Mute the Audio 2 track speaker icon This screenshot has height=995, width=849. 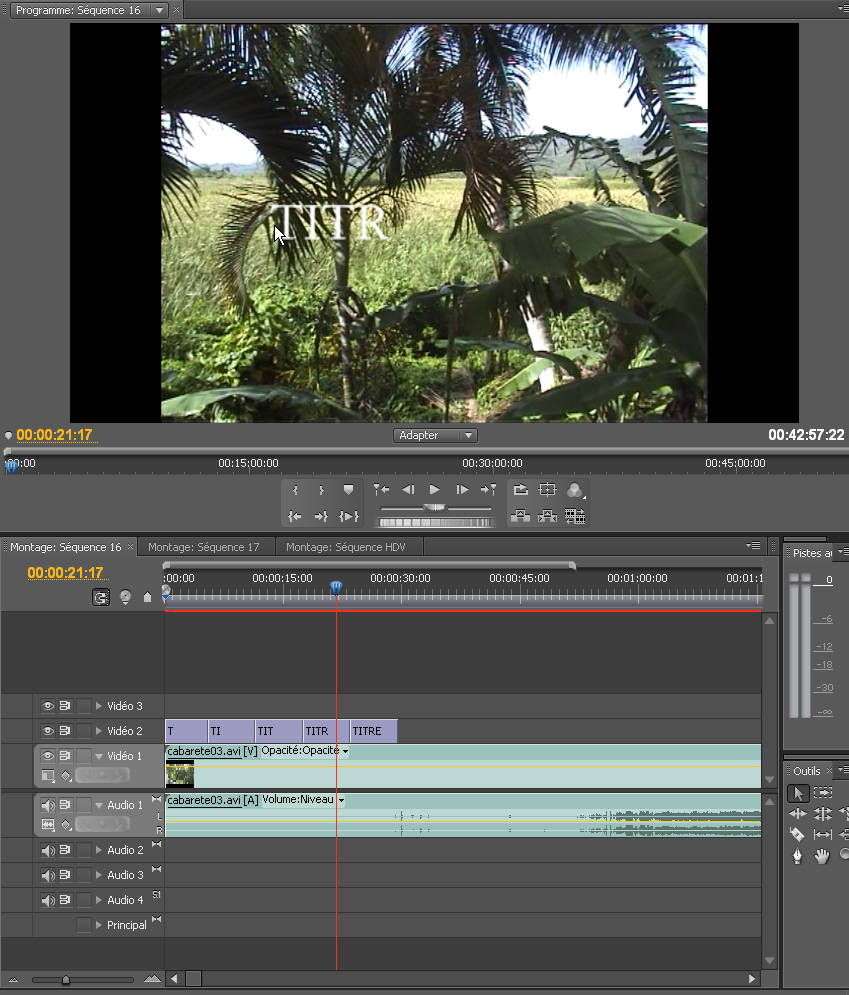click(47, 850)
